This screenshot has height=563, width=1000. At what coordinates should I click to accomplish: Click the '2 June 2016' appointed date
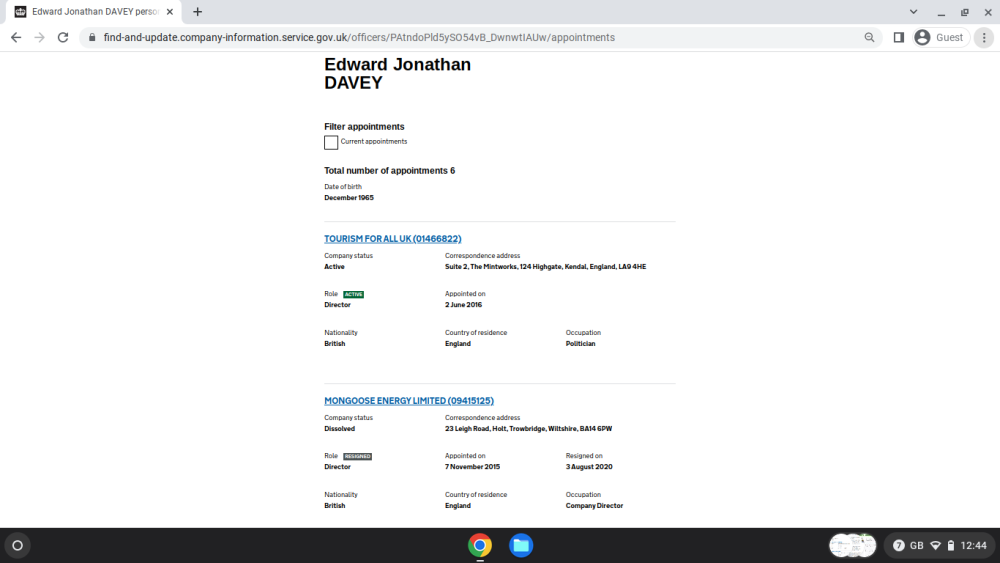click(463, 305)
